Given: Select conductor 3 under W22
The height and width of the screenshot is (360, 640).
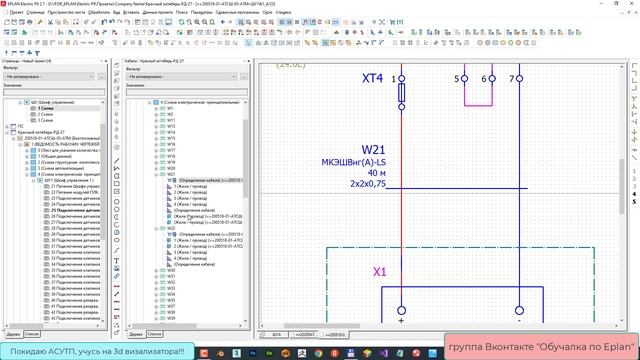Looking at the screenshot, I should 190,252.
